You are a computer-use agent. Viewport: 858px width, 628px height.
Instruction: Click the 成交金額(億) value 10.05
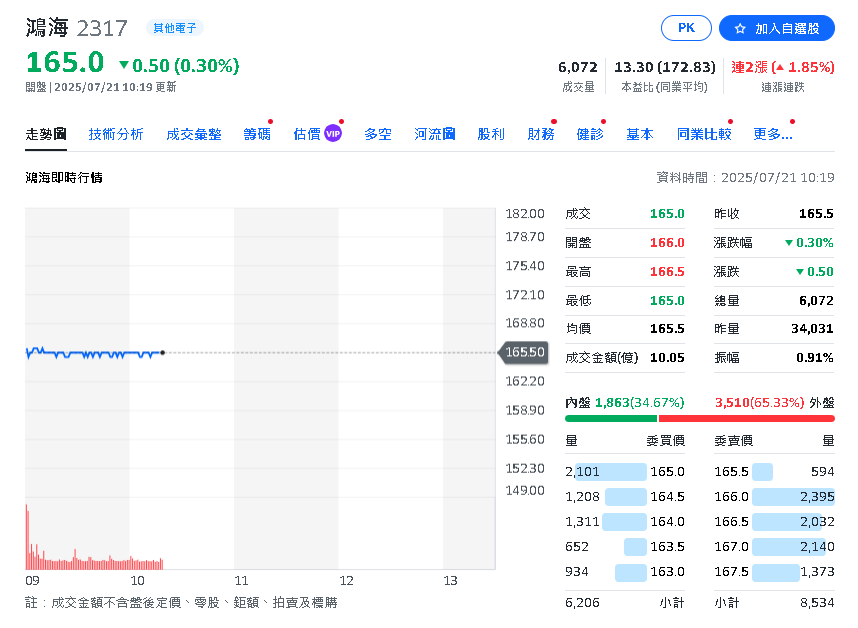[667, 358]
